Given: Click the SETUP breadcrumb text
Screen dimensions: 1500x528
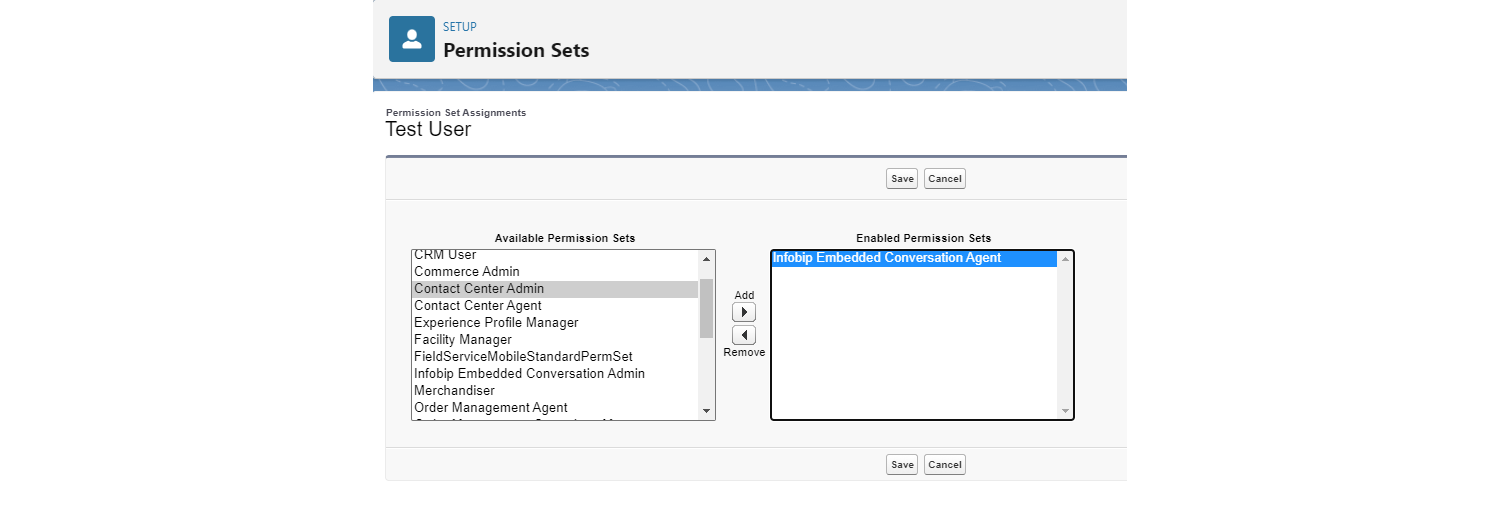Looking at the screenshot, I should click(460, 27).
